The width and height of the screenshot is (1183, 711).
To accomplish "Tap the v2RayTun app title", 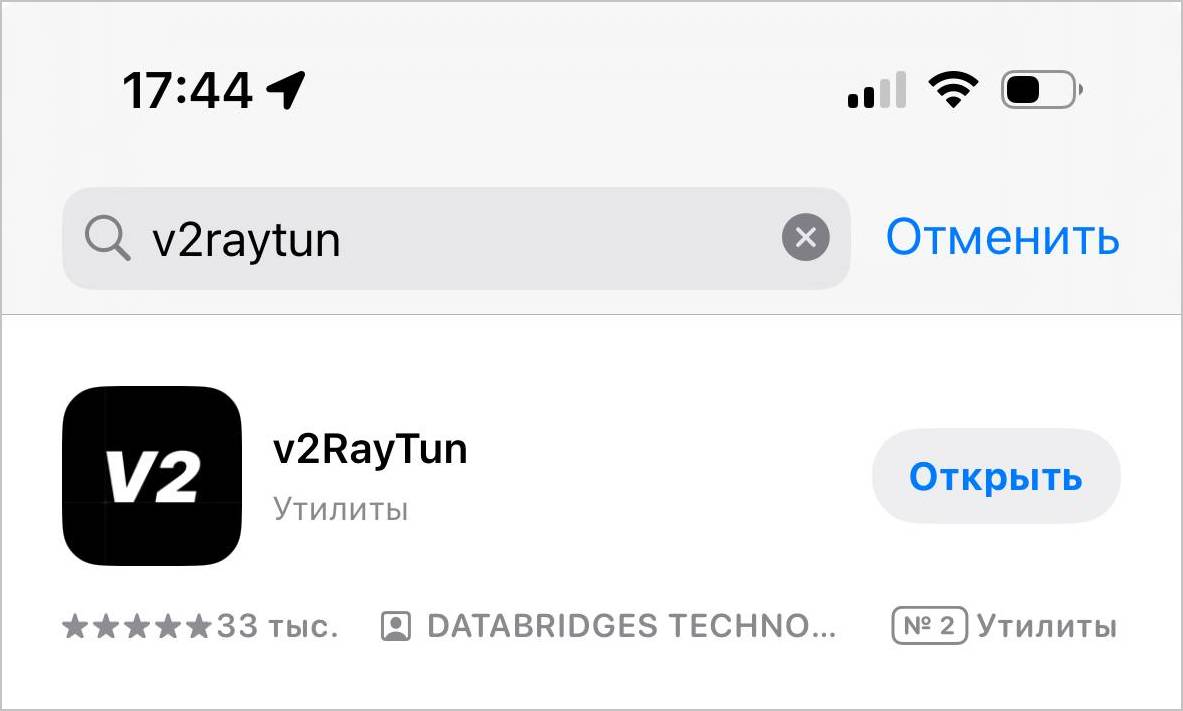I will (370, 450).
